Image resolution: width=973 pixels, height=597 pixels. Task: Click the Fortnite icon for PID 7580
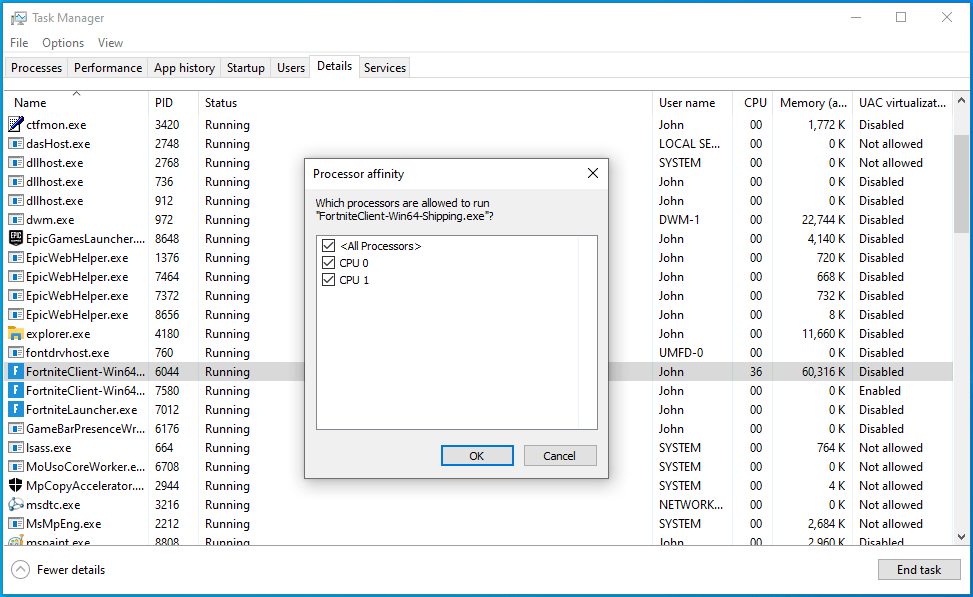click(x=16, y=391)
